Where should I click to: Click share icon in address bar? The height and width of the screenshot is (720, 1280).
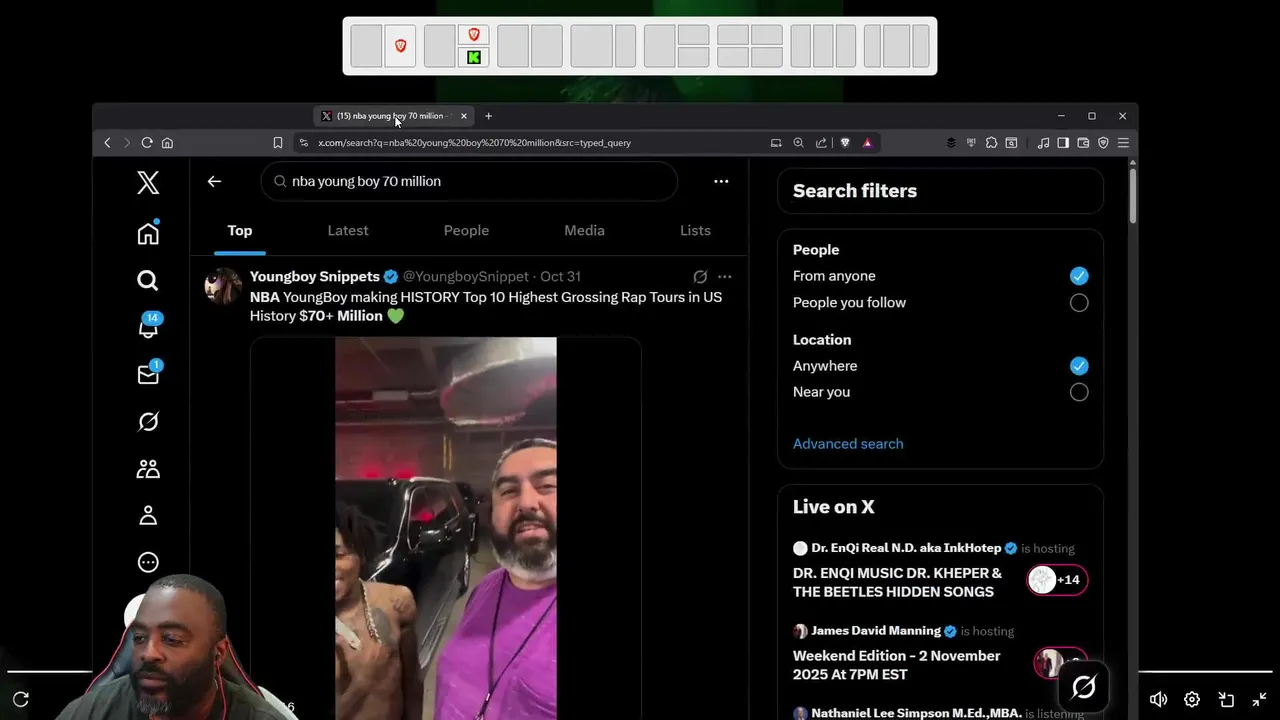click(x=821, y=143)
